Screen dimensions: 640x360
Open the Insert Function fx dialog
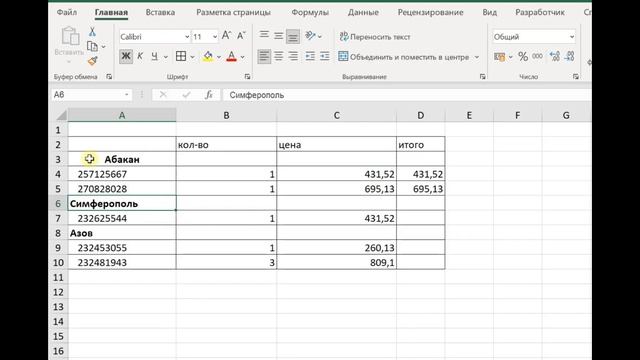pos(209,95)
